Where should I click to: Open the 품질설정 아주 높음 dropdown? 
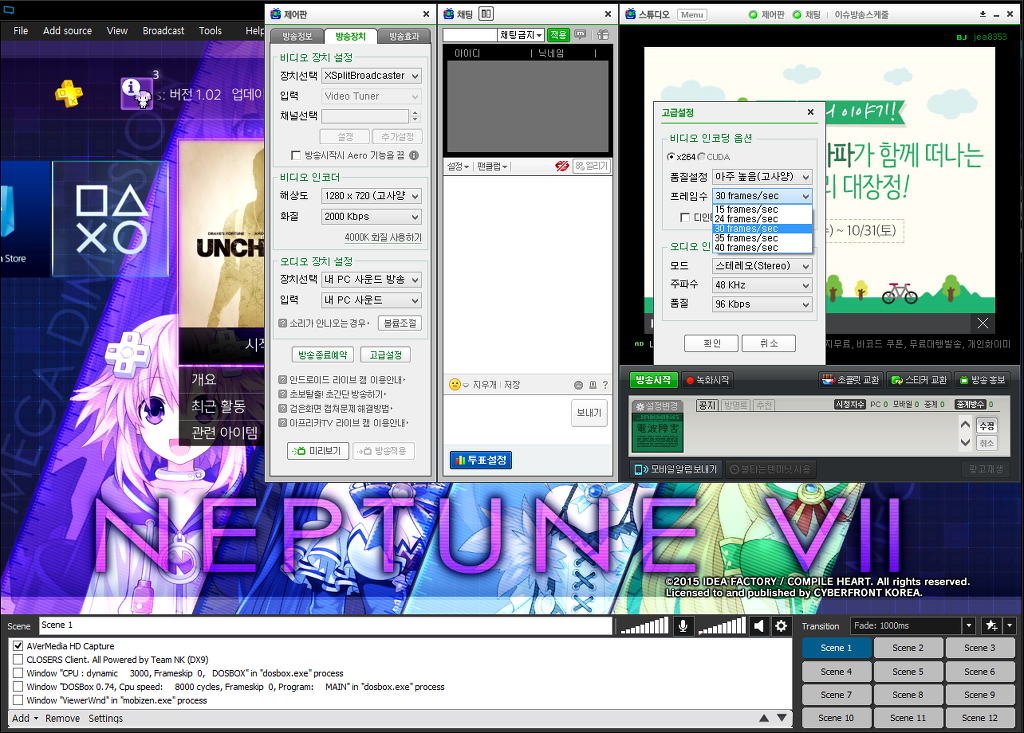click(762, 177)
